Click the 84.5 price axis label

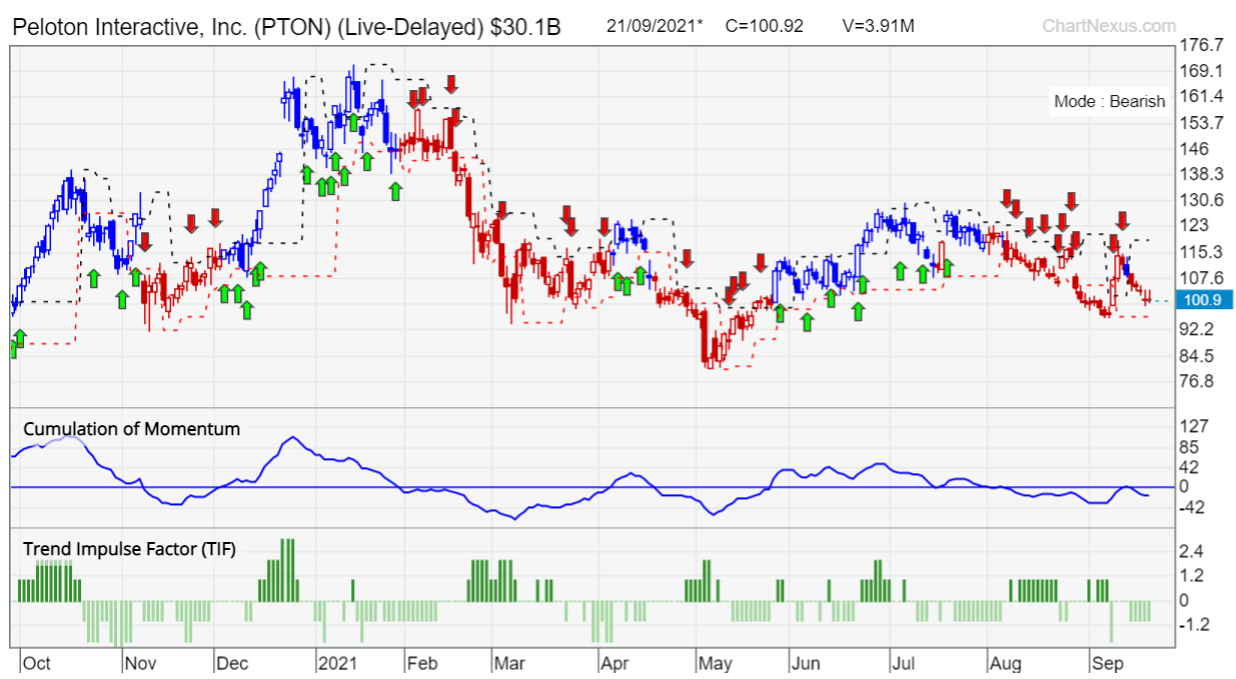point(1199,356)
